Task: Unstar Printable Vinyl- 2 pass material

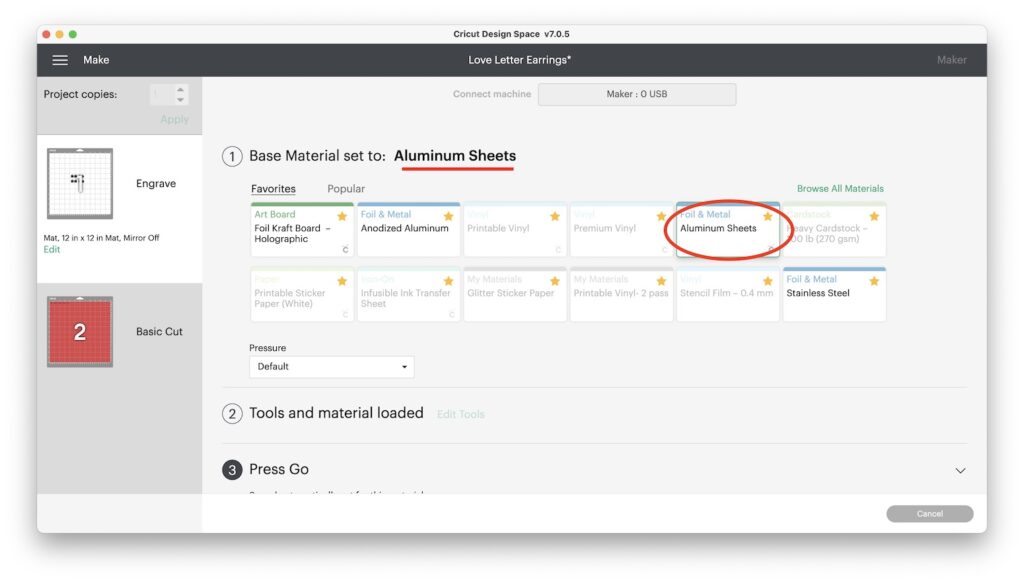Action: coord(662,281)
